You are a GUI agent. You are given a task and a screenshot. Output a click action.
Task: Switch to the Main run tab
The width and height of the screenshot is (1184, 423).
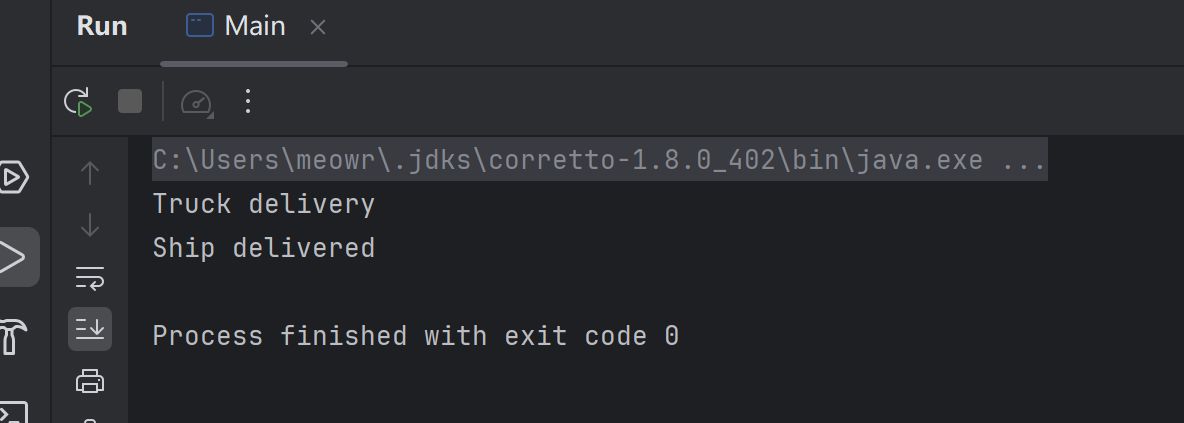tap(238, 27)
